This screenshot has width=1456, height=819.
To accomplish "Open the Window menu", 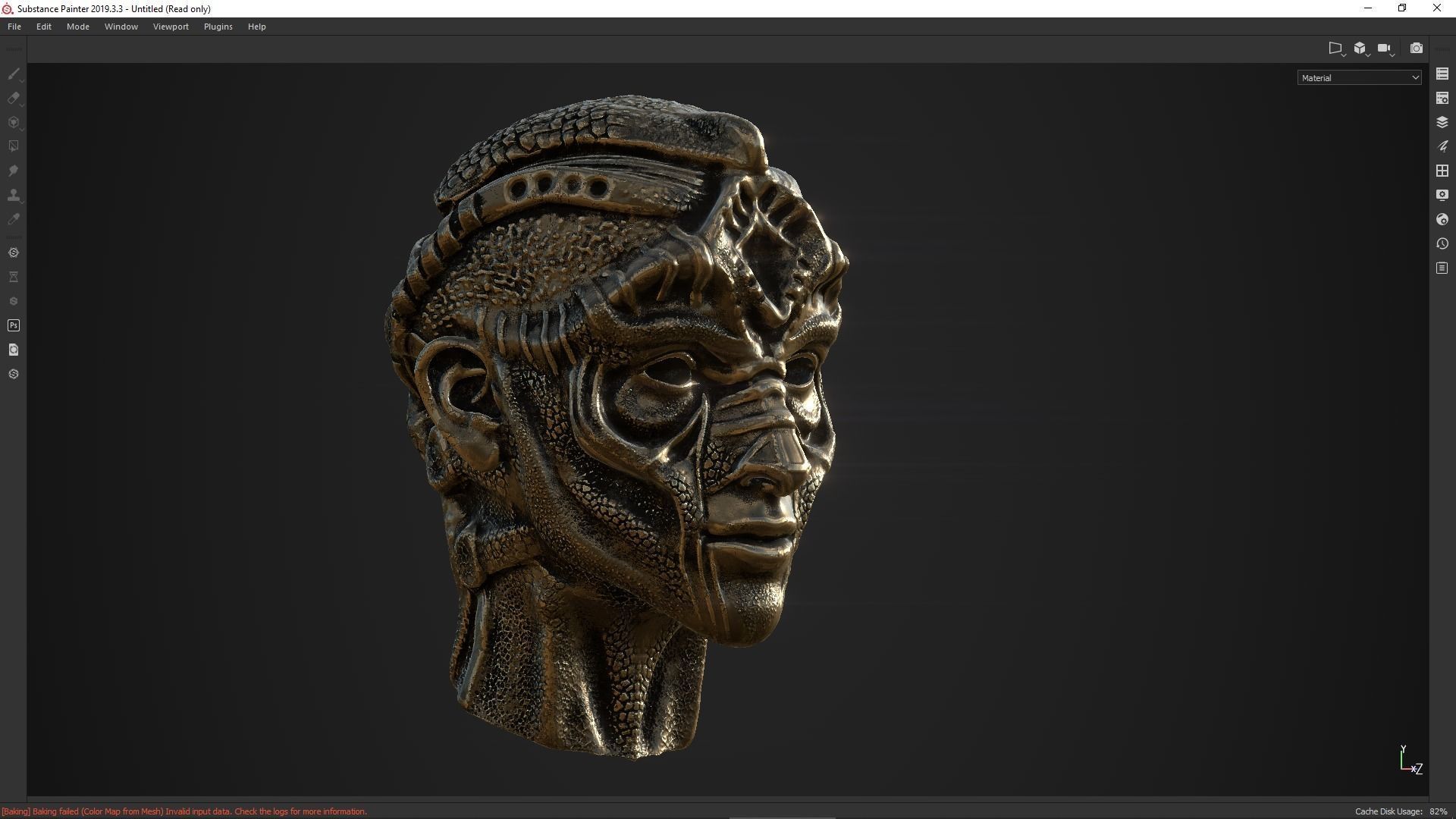I will tap(121, 27).
